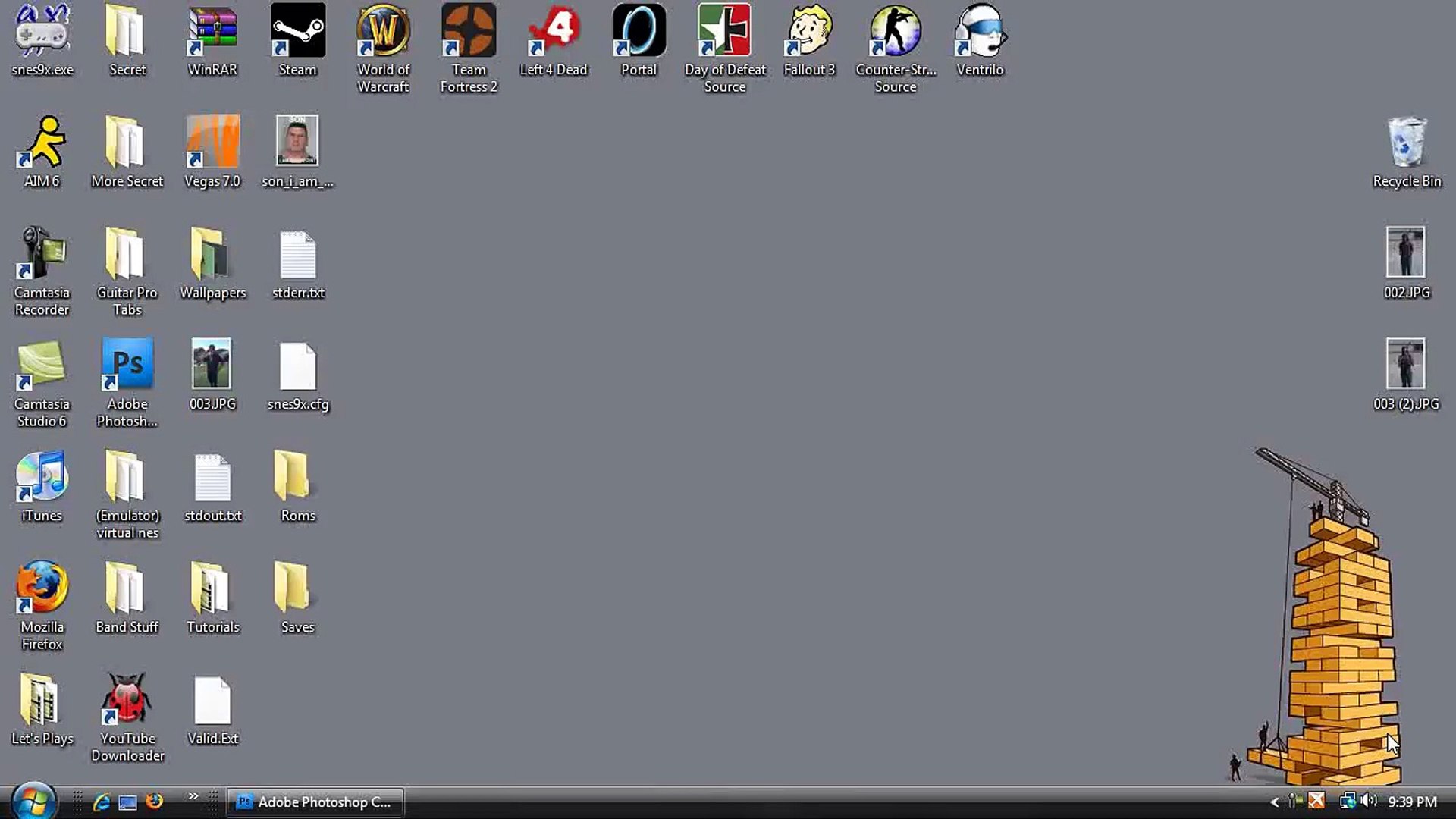The height and width of the screenshot is (819, 1456).
Task: Click the Ventrilo desktop icon
Action: [980, 31]
